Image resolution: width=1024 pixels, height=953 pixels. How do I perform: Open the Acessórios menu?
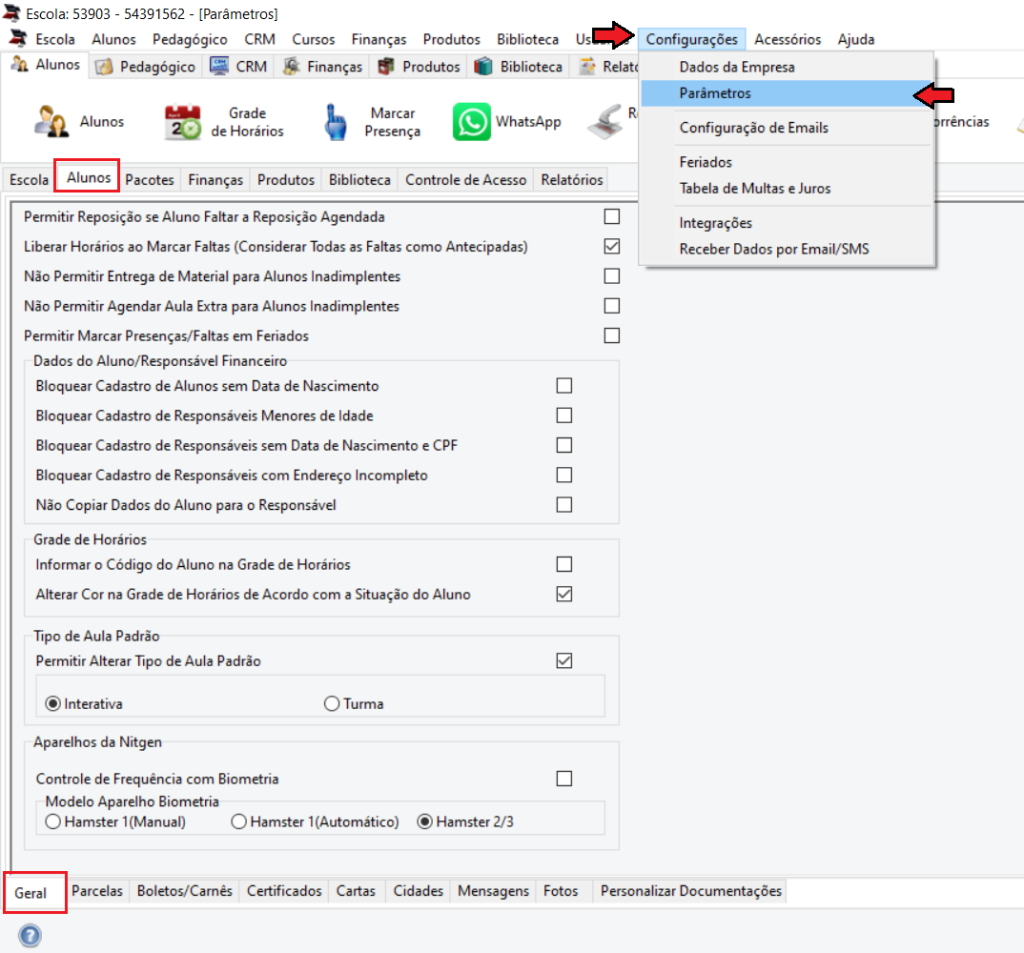[788, 39]
